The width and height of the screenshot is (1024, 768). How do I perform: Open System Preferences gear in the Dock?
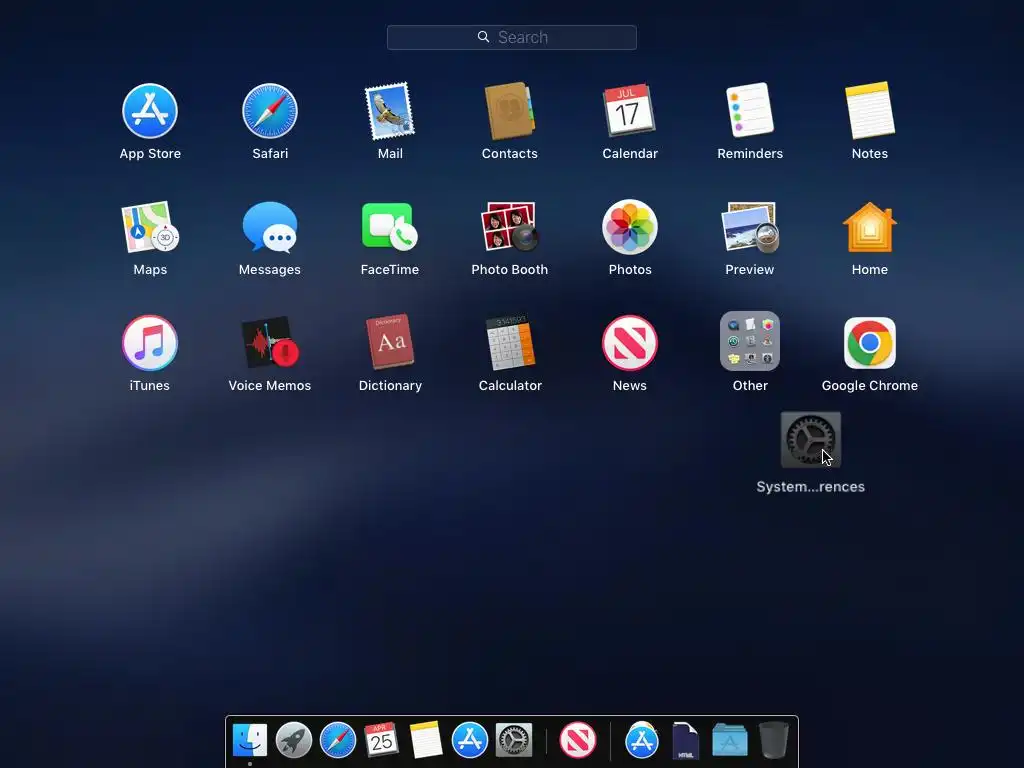(x=513, y=741)
